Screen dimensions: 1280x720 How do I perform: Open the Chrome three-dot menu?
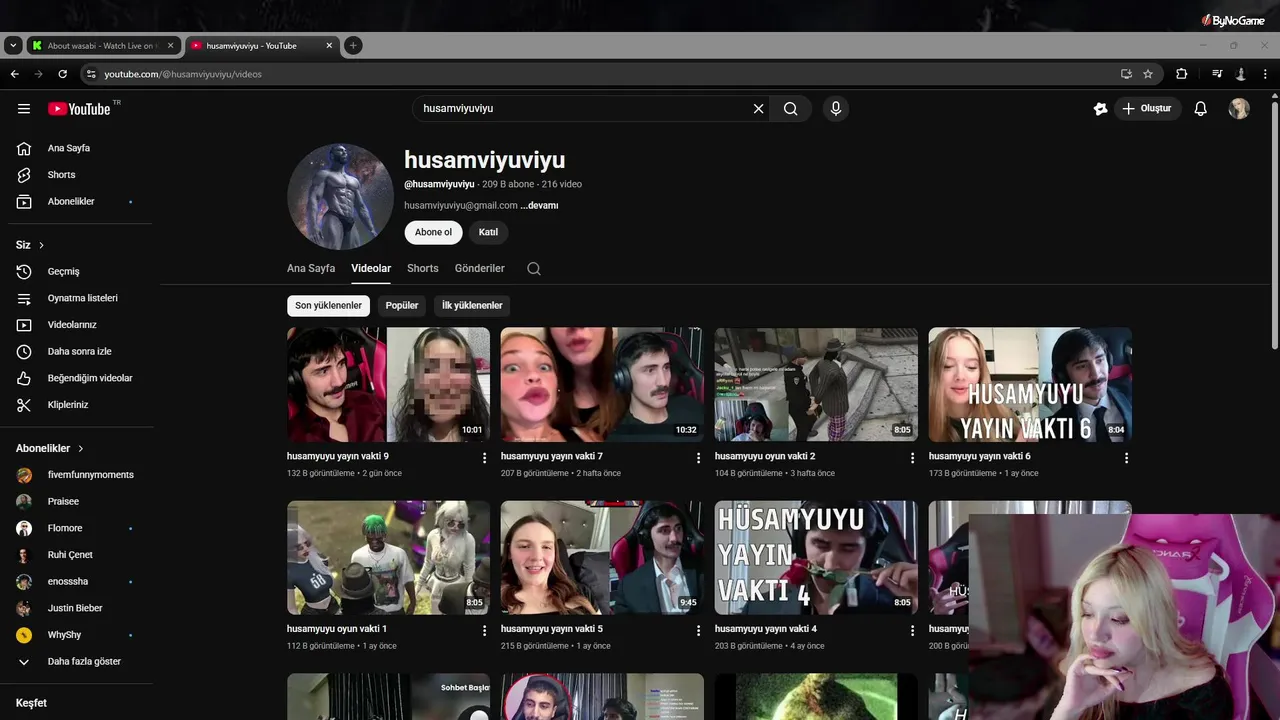click(1265, 74)
